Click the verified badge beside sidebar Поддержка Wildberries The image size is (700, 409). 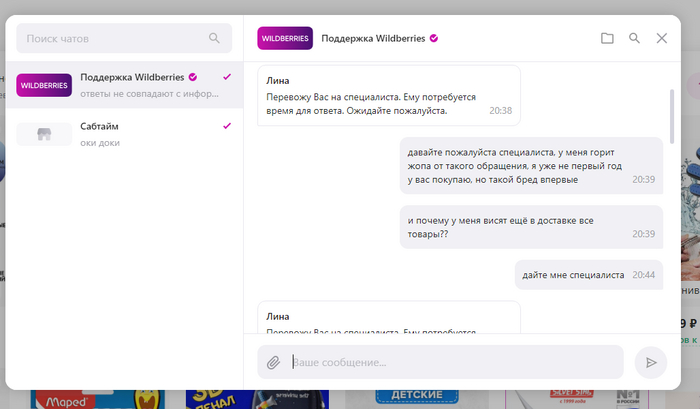(193, 77)
